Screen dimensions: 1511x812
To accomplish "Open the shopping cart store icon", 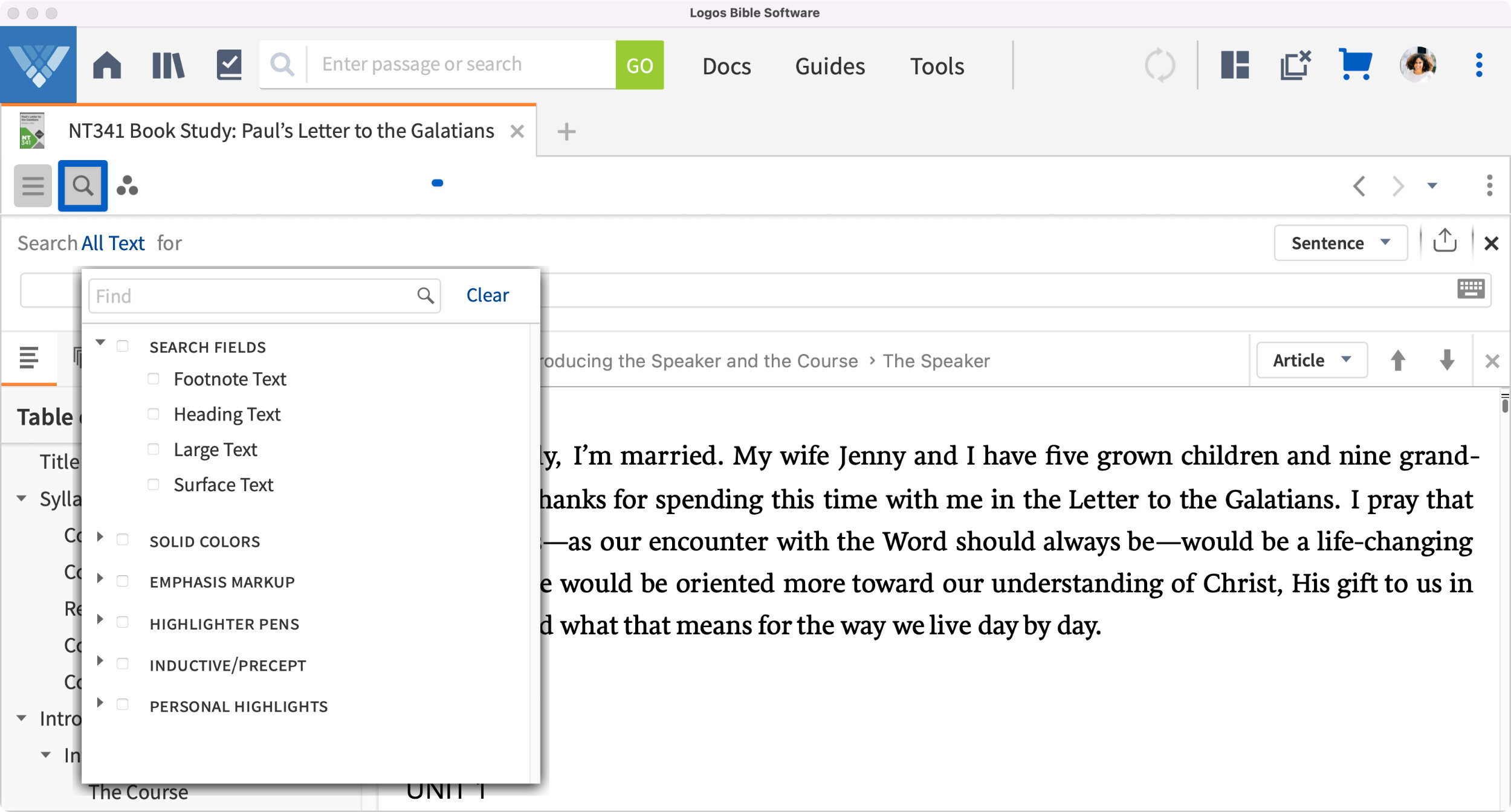I will point(1356,65).
